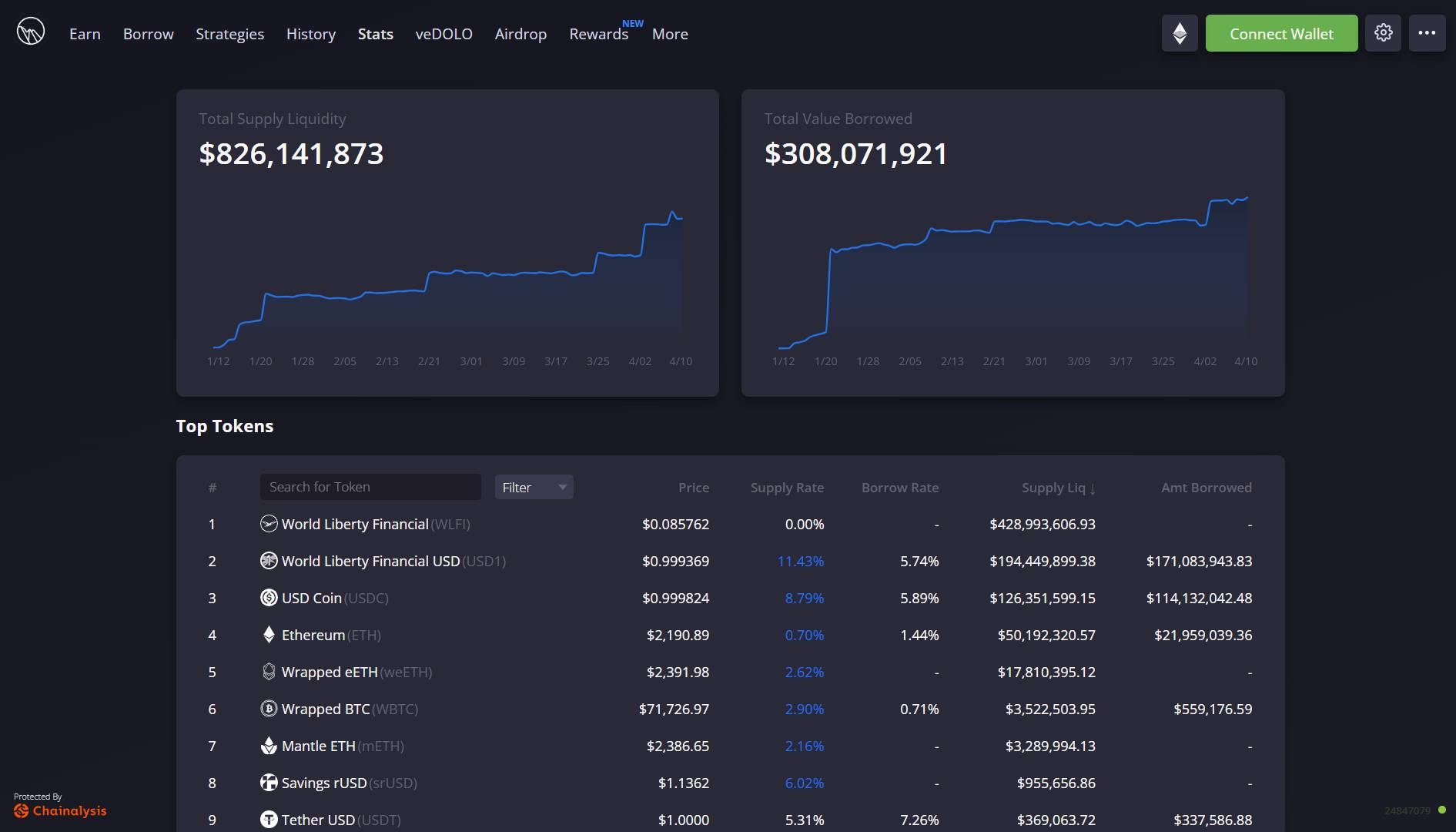Open the Ethereum network selector icon
Screen dimensions: 1456x832
point(1179,32)
